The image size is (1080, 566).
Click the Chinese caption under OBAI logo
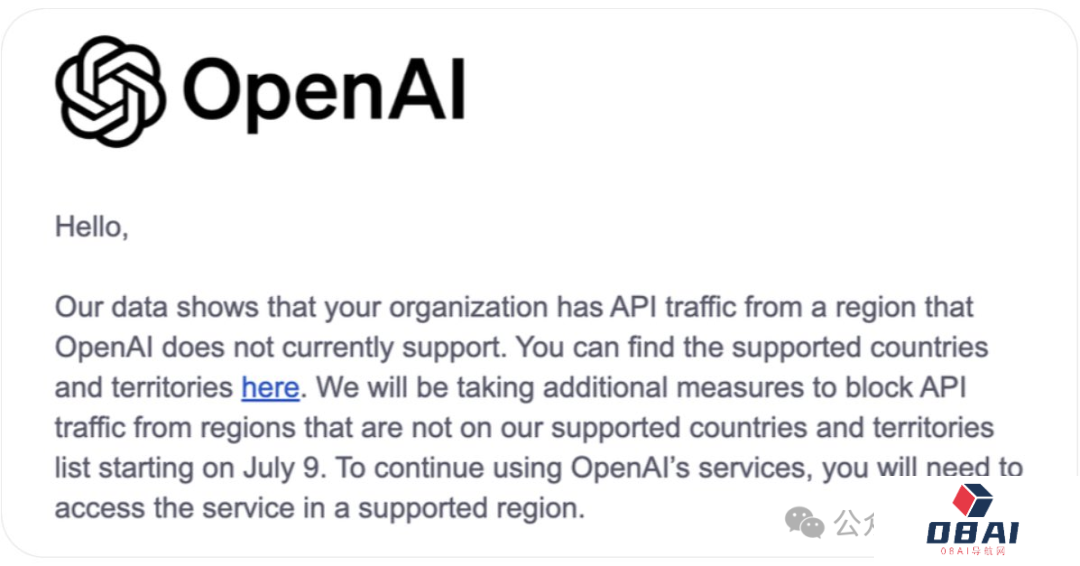(971, 551)
